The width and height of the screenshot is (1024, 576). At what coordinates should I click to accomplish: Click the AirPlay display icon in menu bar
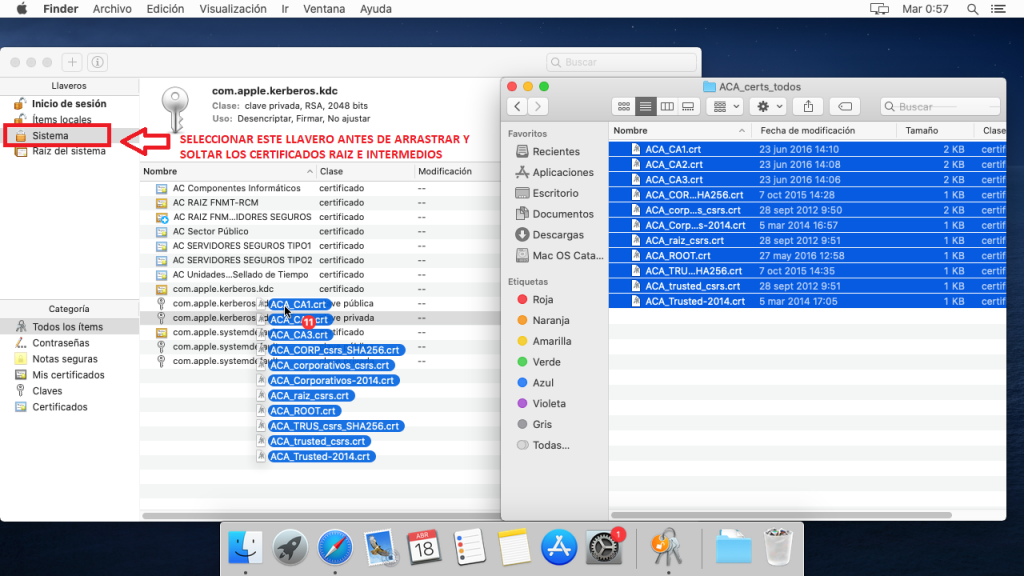pyautogui.click(x=879, y=9)
